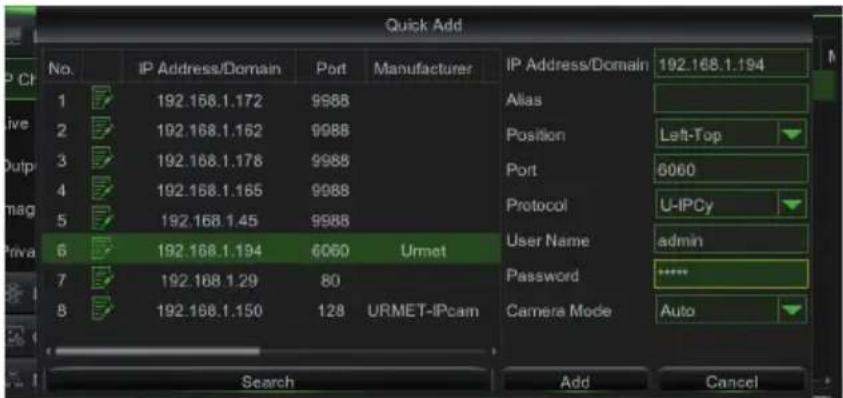Image resolution: width=843 pixels, height=398 pixels.
Task: Click port value 80 in row 7
Action: (330, 281)
